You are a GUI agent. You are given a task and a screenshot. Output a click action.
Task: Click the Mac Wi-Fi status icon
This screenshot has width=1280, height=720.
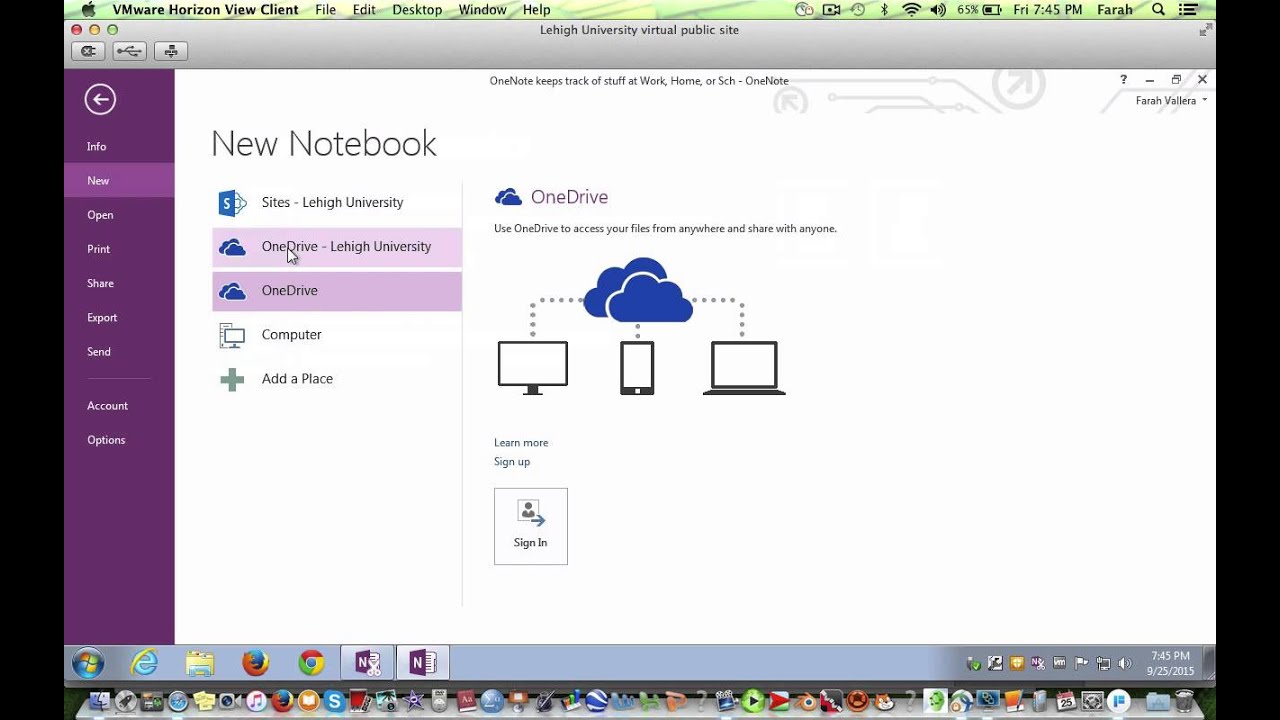pyautogui.click(x=911, y=10)
